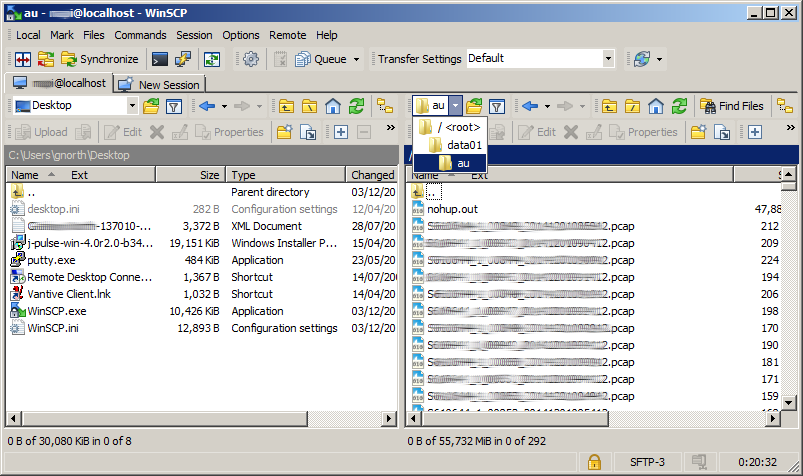Click local open directory icon
This screenshot has width=803, height=476.
point(151,106)
